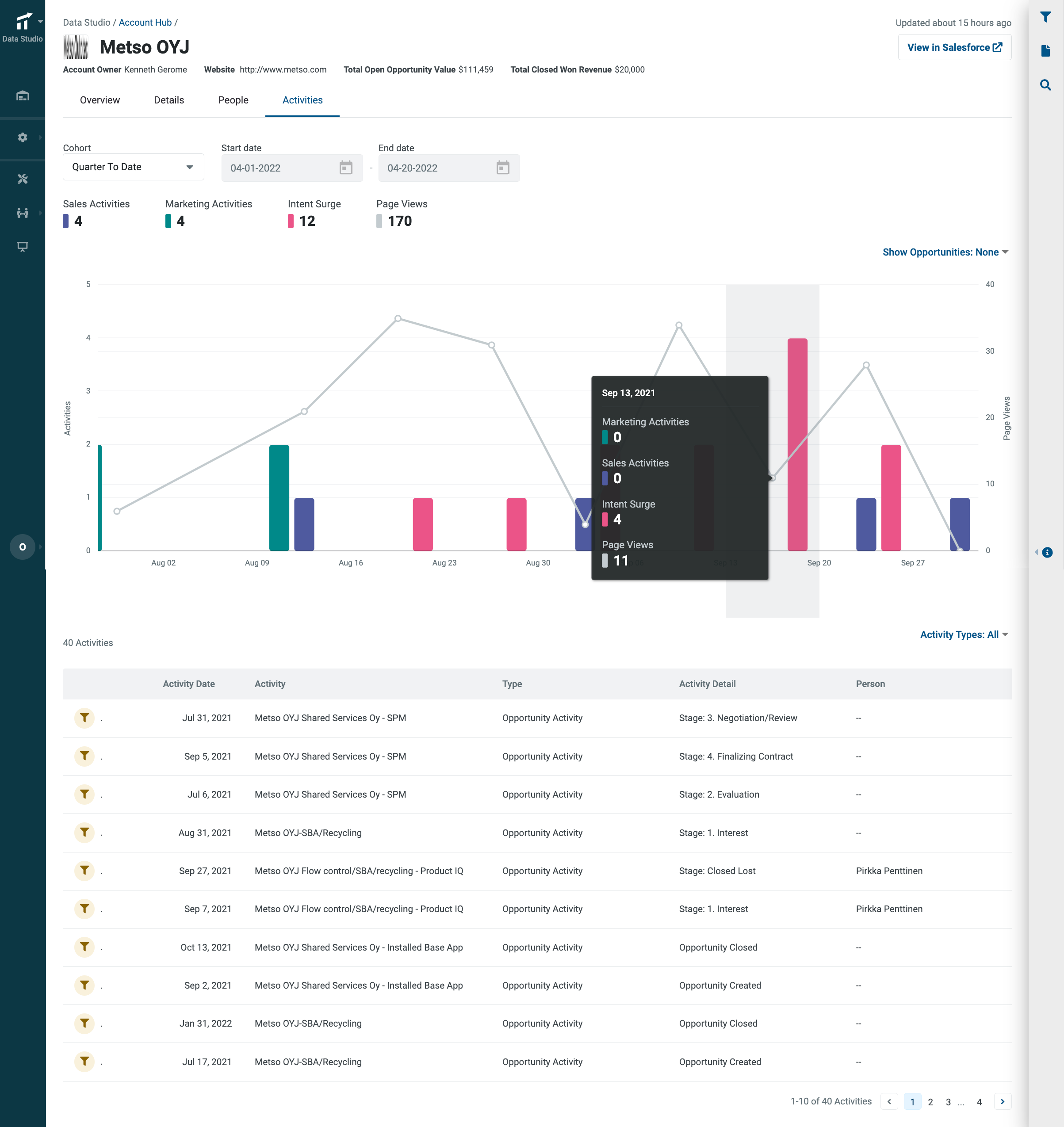Image resolution: width=1064 pixels, height=1127 pixels.
Task: Go to previous page of activities
Action: pyautogui.click(x=889, y=1101)
